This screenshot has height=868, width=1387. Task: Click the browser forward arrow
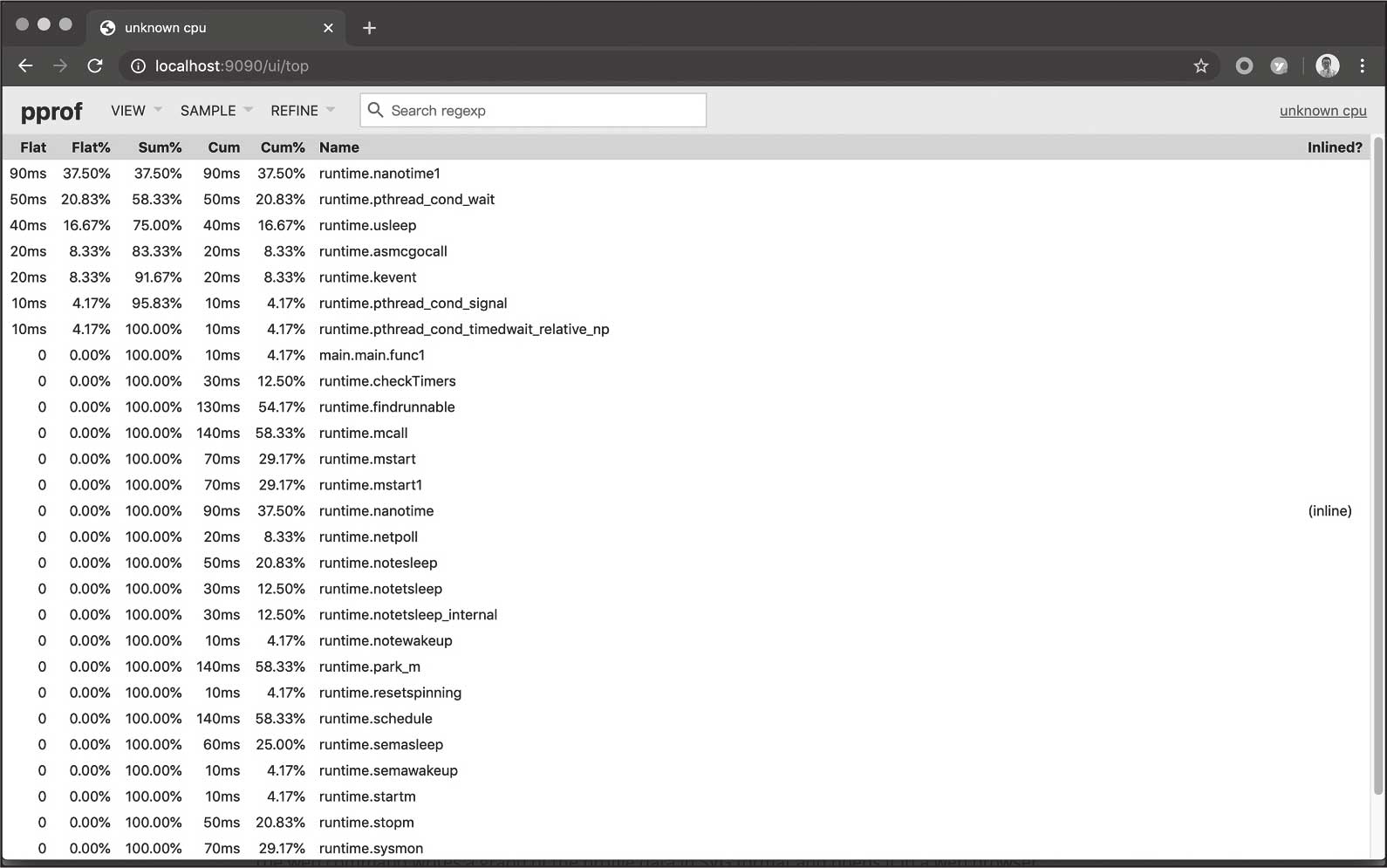click(x=60, y=66)
